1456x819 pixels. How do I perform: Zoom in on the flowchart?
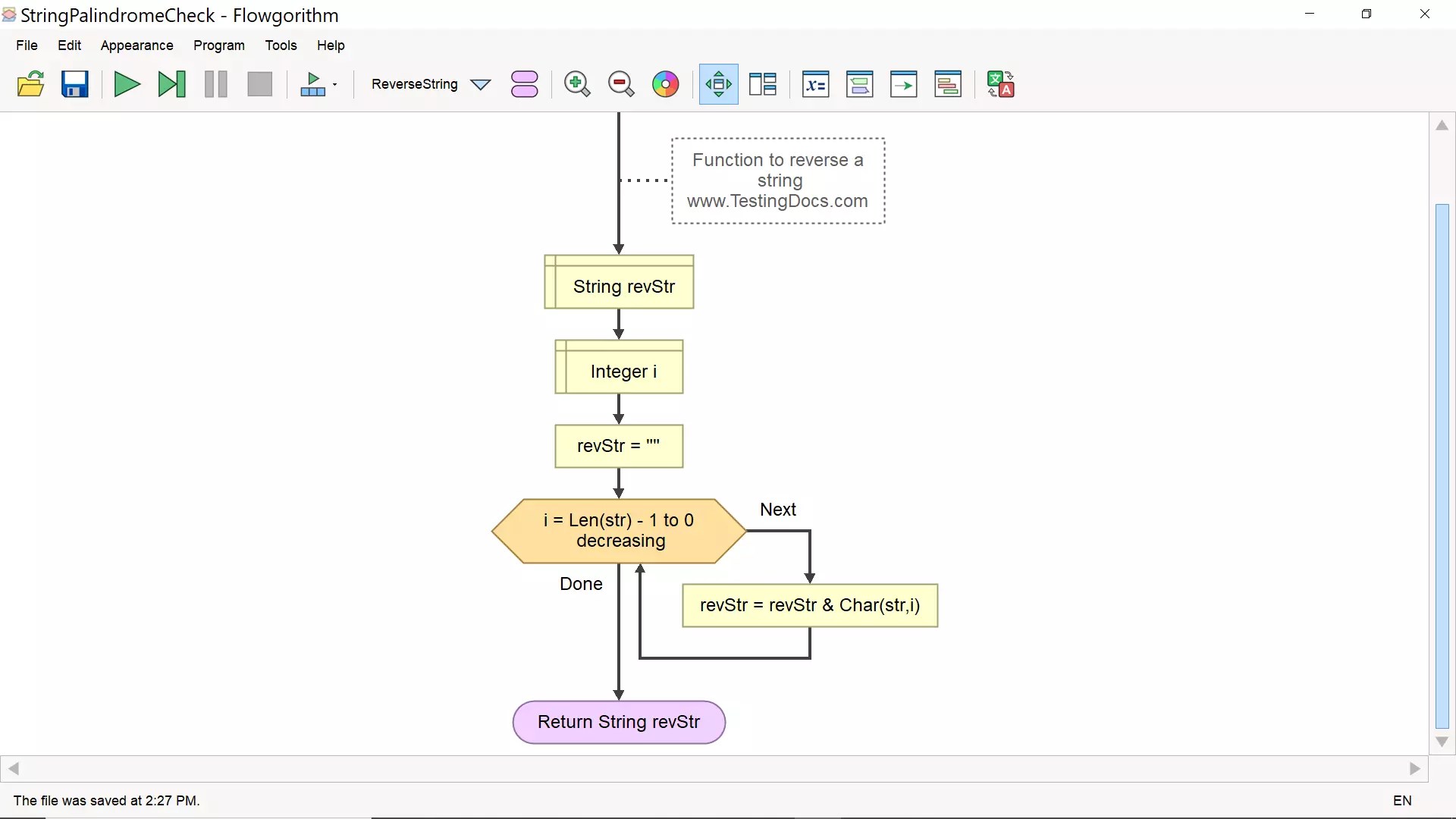point(577,84)
